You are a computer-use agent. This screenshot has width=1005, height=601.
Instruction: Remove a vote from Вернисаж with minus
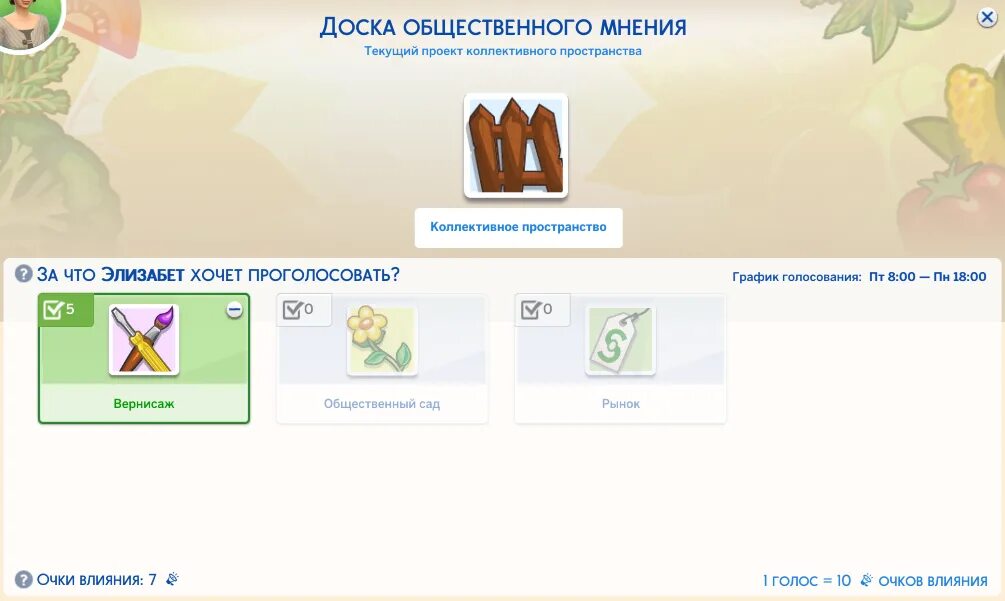[x=235, y=311]
